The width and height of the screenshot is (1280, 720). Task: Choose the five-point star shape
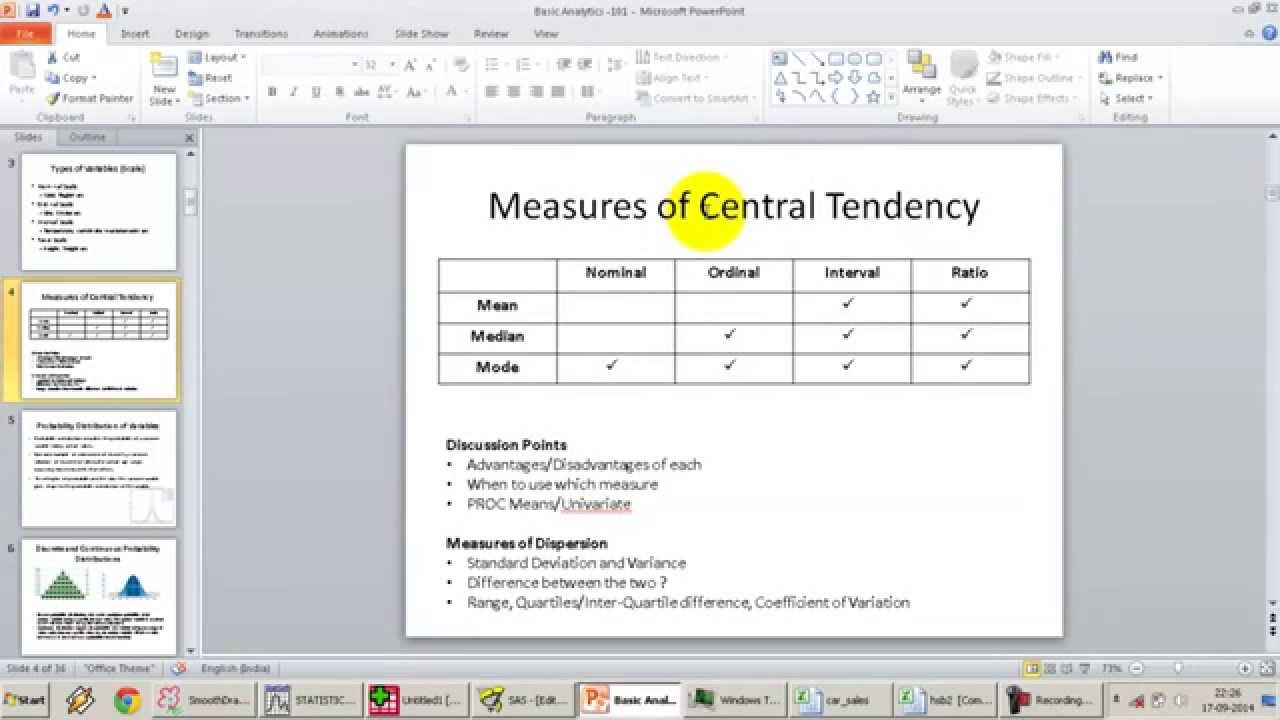(x=874, y=97)
